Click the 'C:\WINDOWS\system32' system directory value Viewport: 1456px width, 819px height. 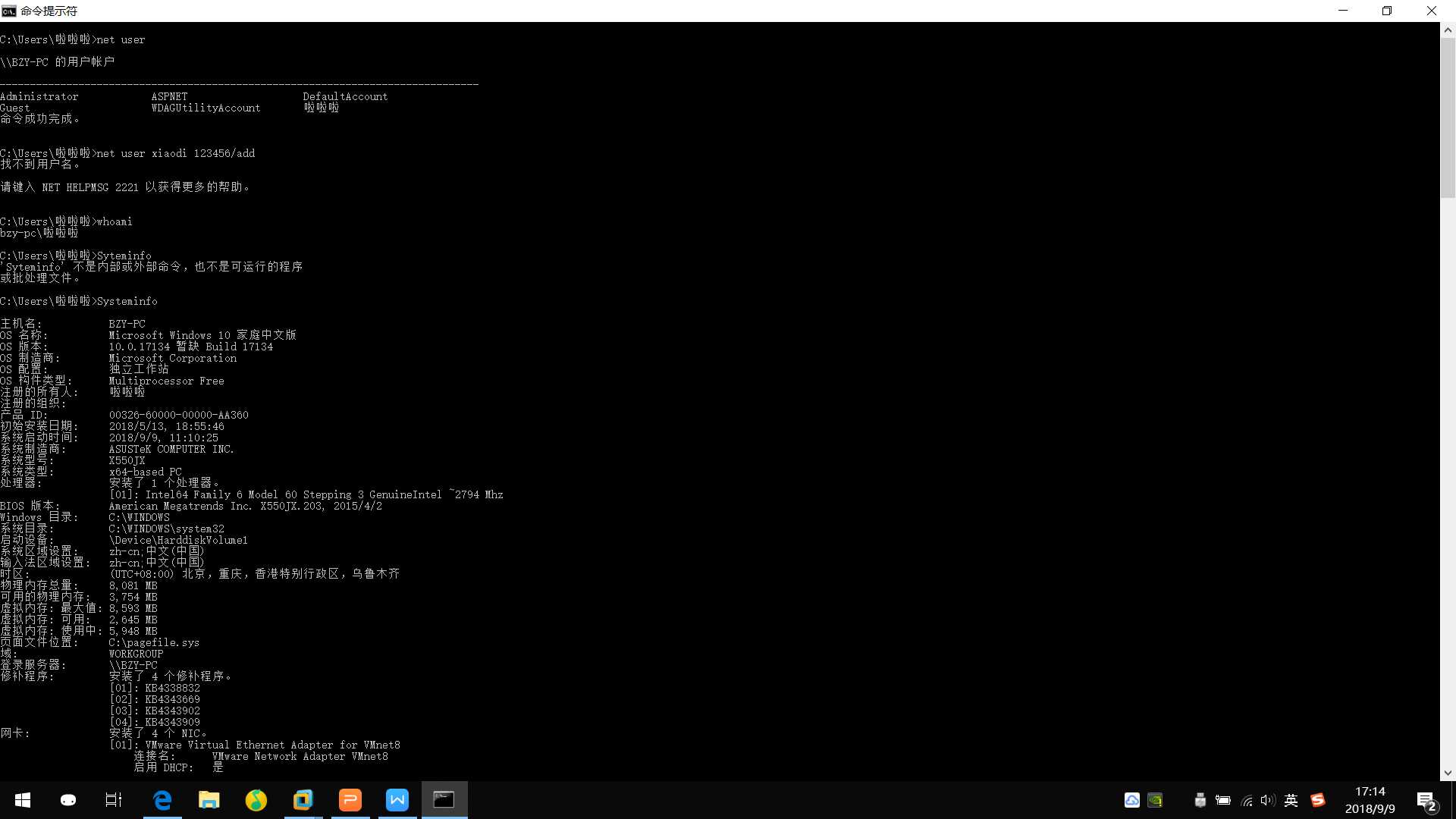166,529
